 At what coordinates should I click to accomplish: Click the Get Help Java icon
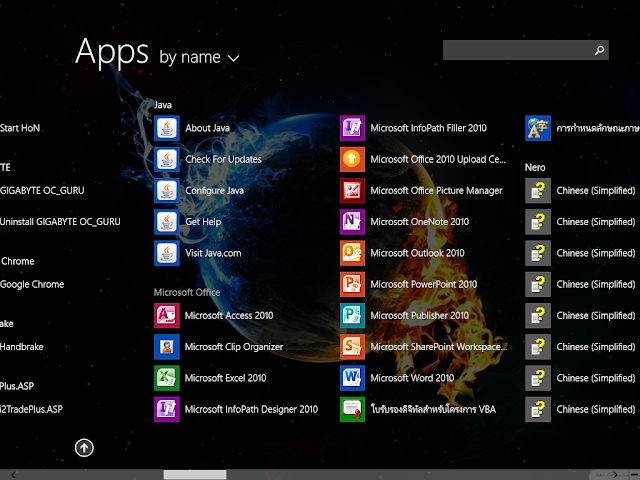(167, 222)
